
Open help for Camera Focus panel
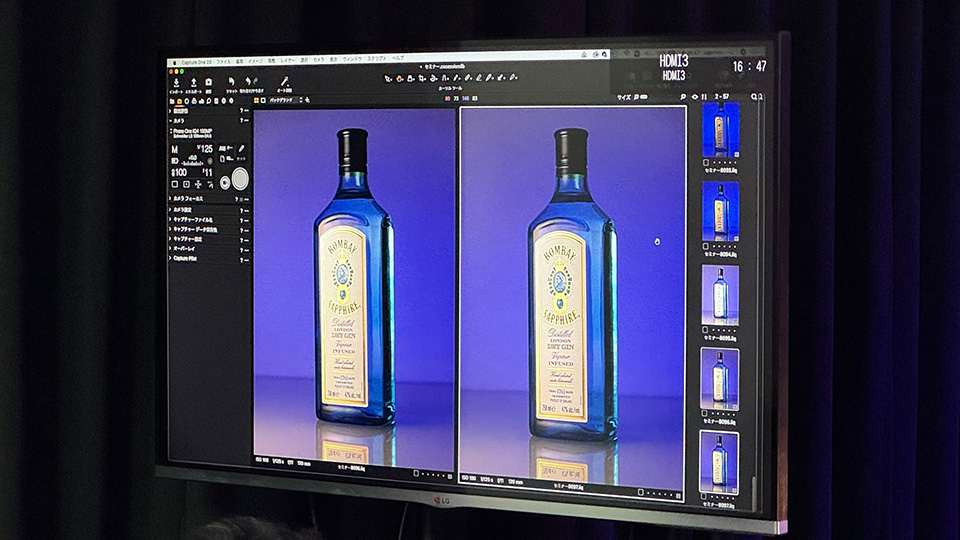(x=237, y=200)
